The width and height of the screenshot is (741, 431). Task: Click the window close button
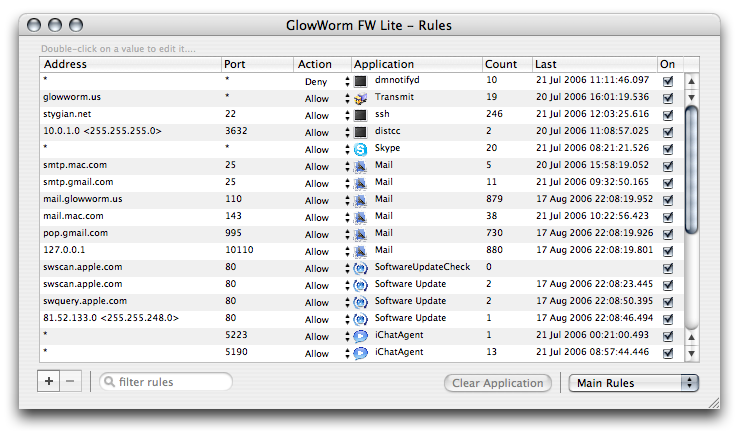pyautogui.click(x=34, y=25)
